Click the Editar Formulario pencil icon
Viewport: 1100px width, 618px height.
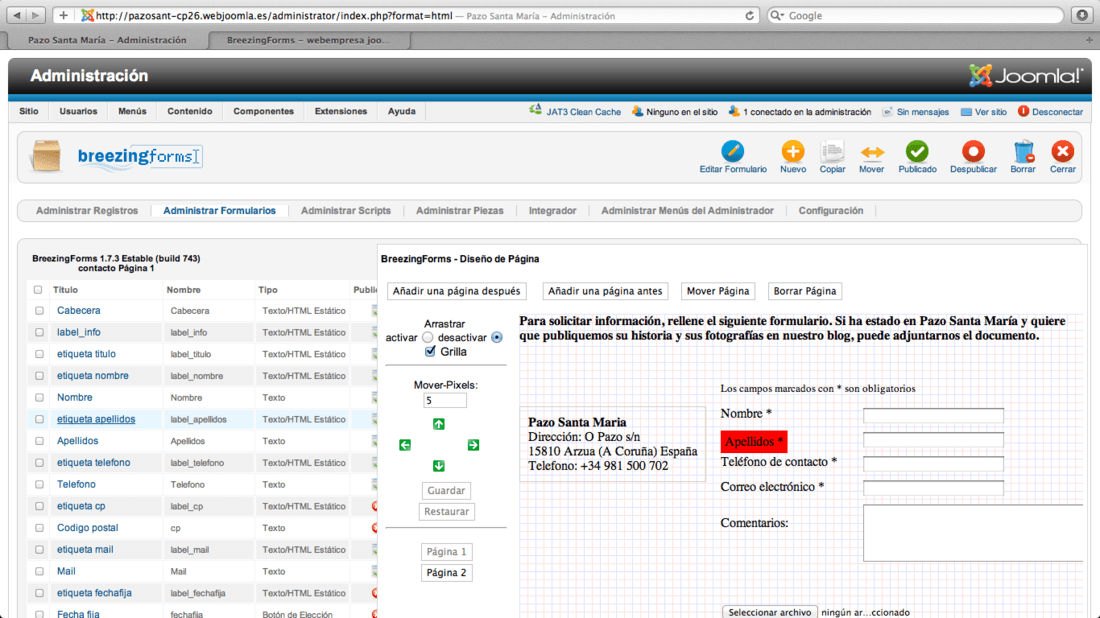click(x=732, y=152)
